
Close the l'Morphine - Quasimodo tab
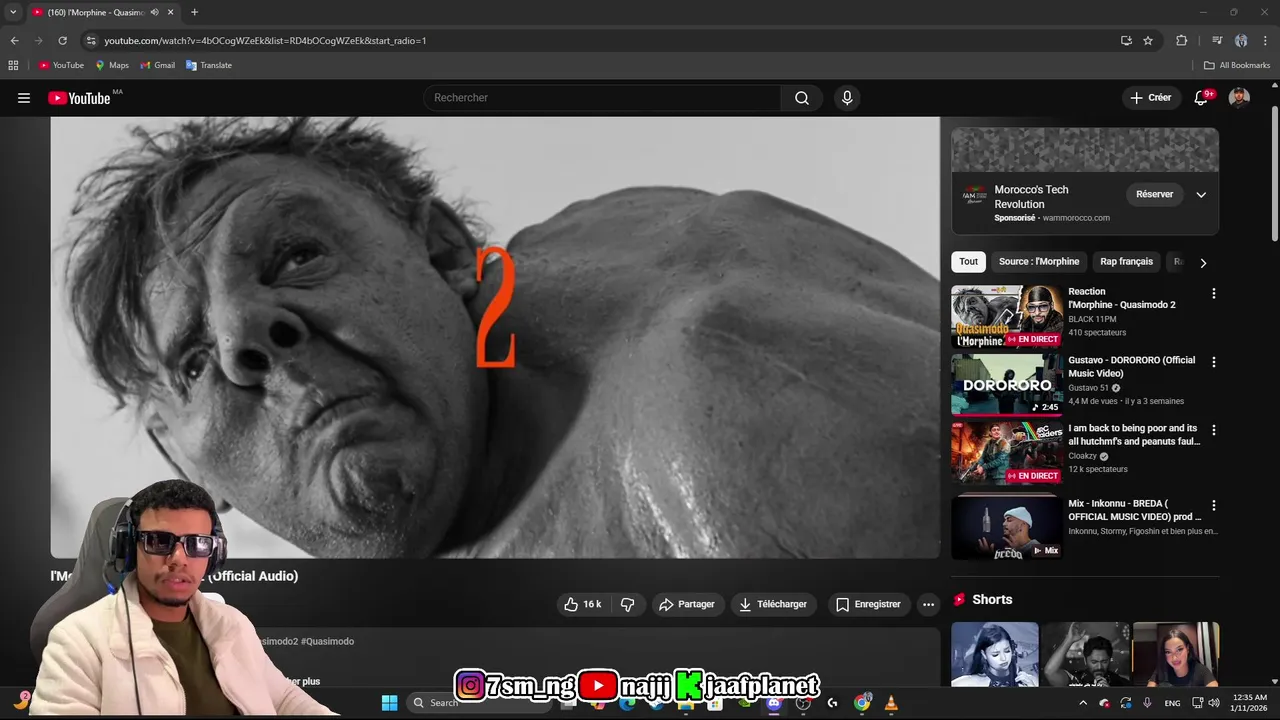[170, 12]
